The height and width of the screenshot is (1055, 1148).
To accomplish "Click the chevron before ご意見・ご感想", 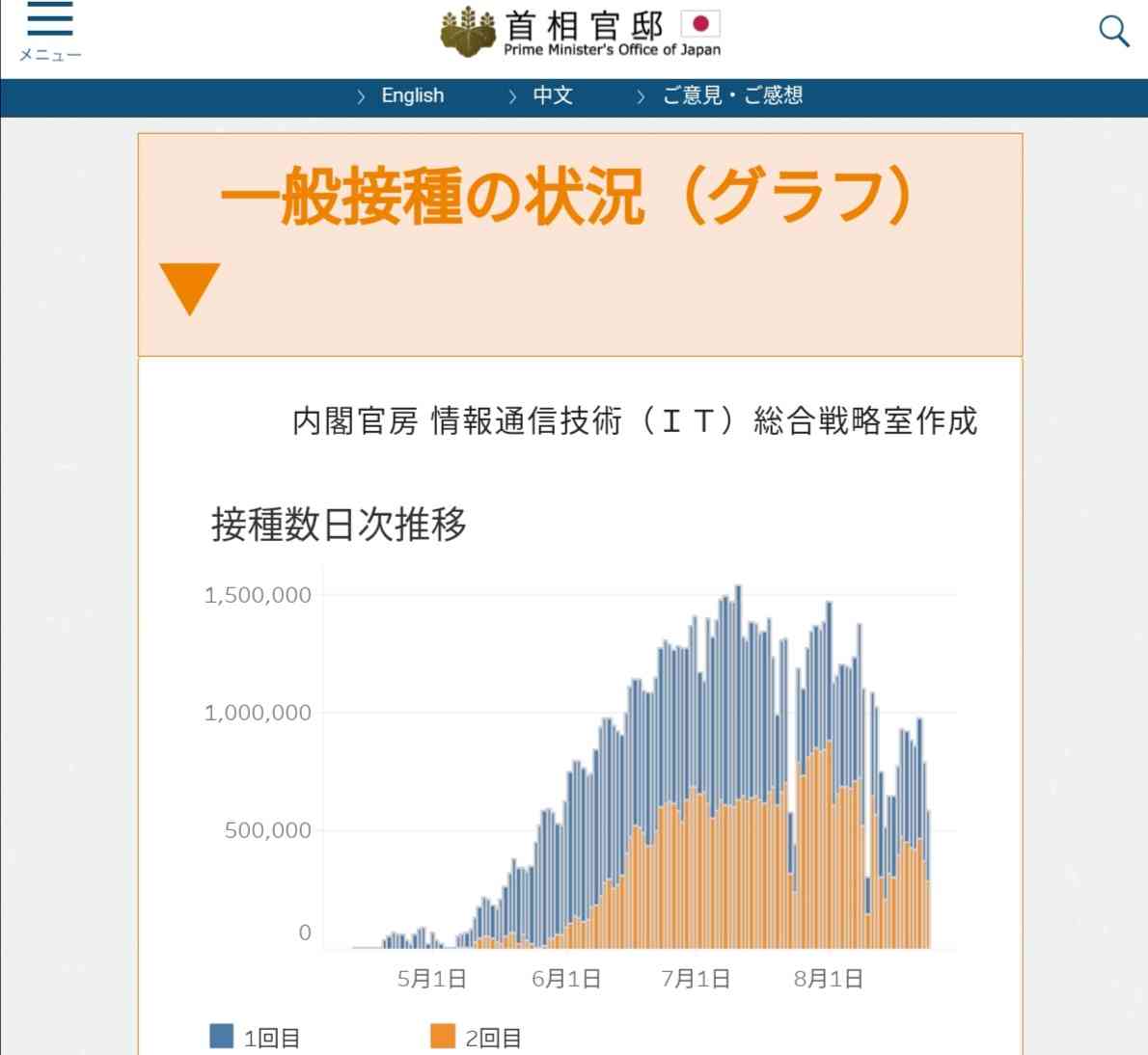I will [639, 96].
